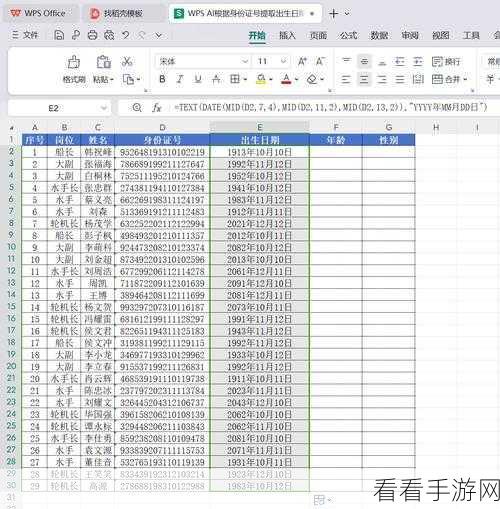The width and height of the screenshot is (500, 509).
Task: Click the Name Box showing E2
Action: [x=53, y=108]
